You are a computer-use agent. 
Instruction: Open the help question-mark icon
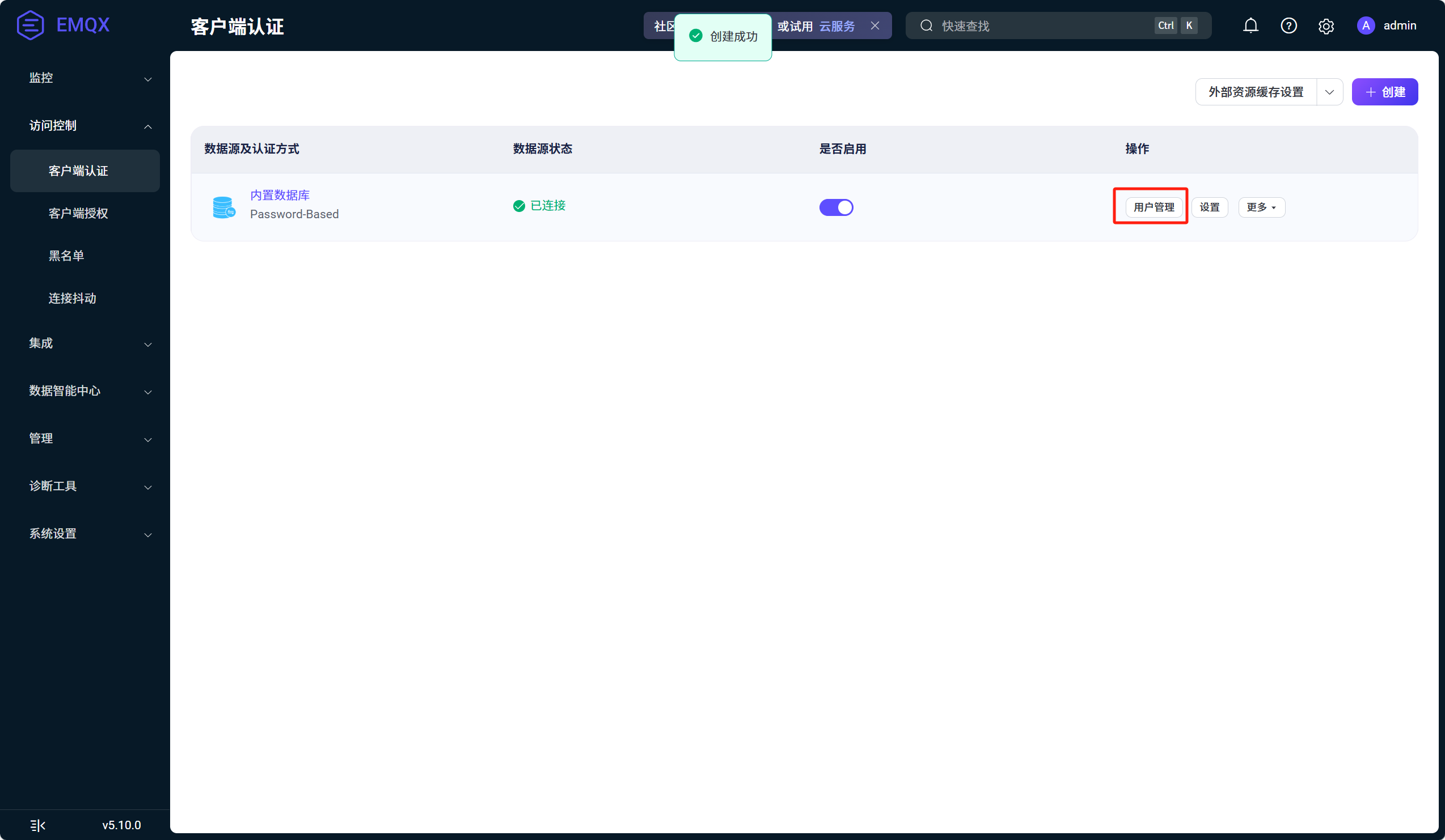click(1288, 26)
